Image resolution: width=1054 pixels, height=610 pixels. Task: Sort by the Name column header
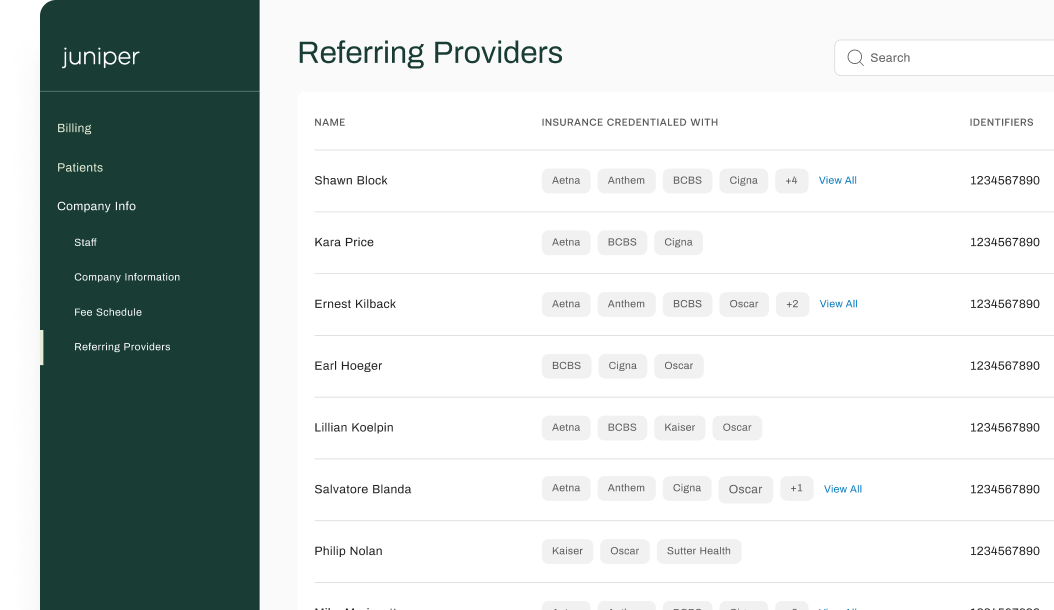point(329,122)
